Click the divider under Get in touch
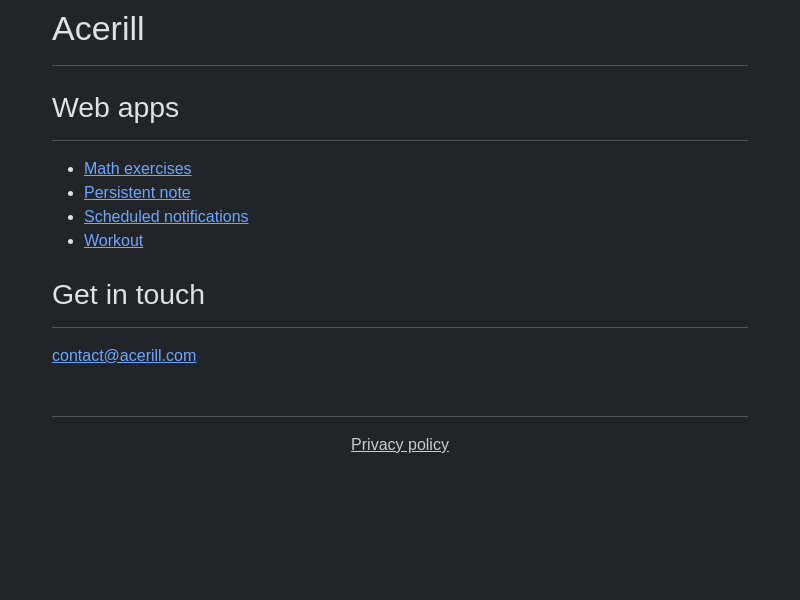The image size is (800, 600). click(x=400, y=328)
